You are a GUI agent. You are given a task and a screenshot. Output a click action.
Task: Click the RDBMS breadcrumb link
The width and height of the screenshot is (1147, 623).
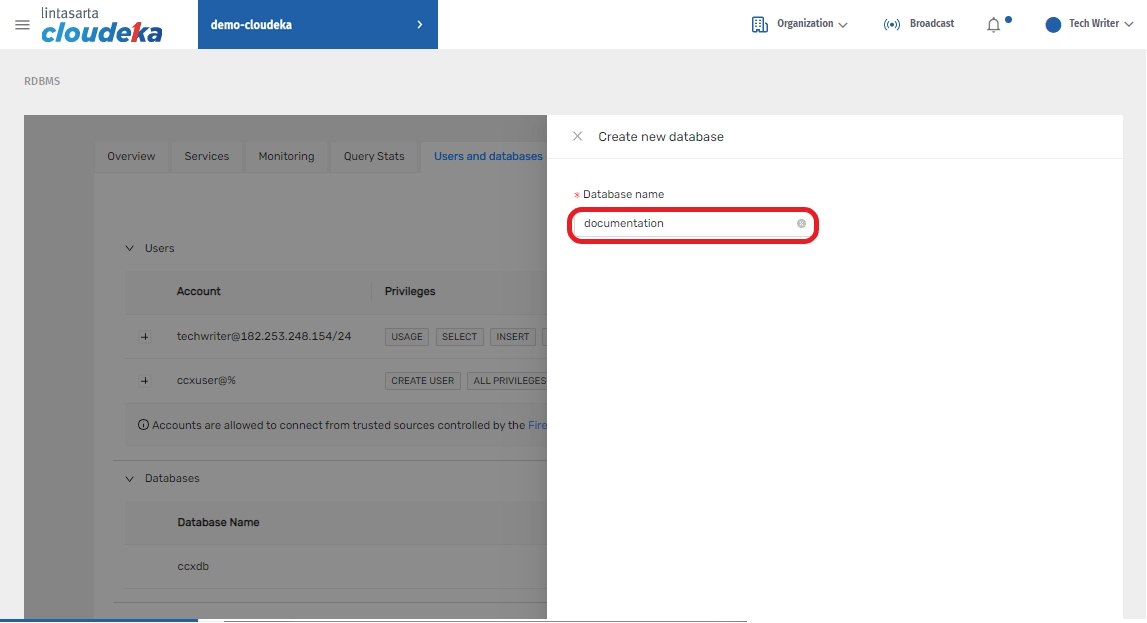(x=42, y=82)
